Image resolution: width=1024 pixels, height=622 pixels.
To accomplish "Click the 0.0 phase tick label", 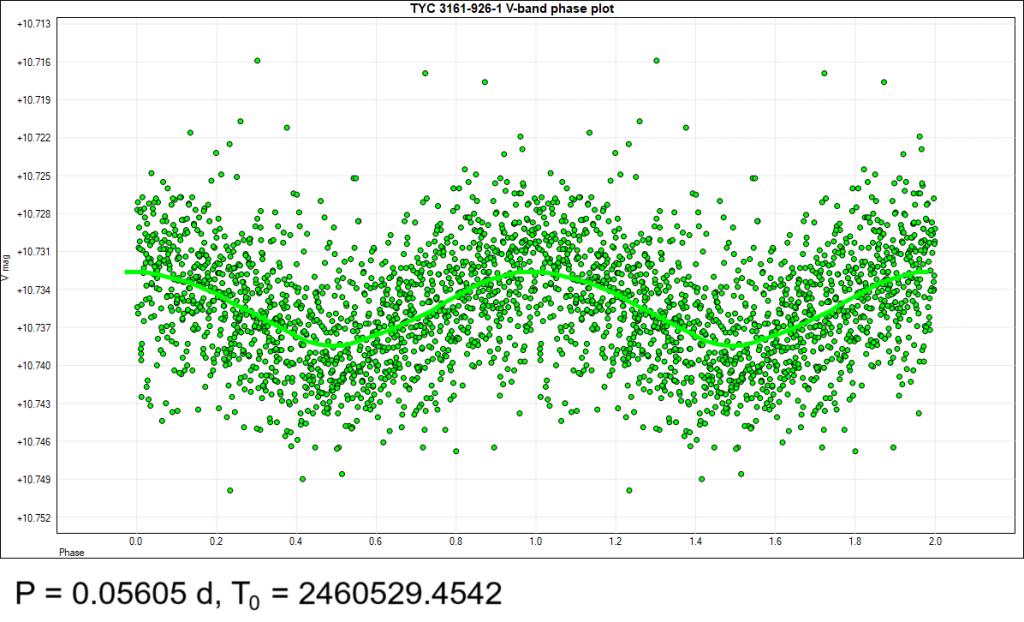I will (x=136, y=541).
